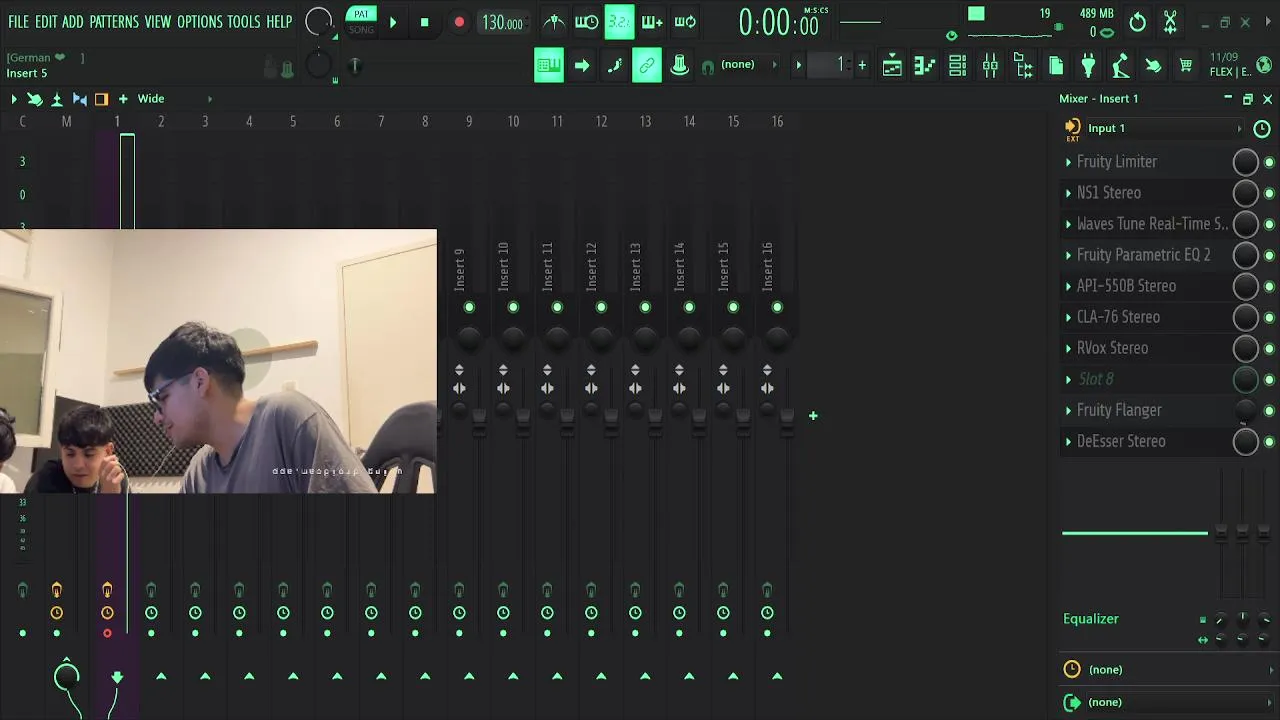
Task: Select the empty Slot 8
Action: pos(1096,379)
